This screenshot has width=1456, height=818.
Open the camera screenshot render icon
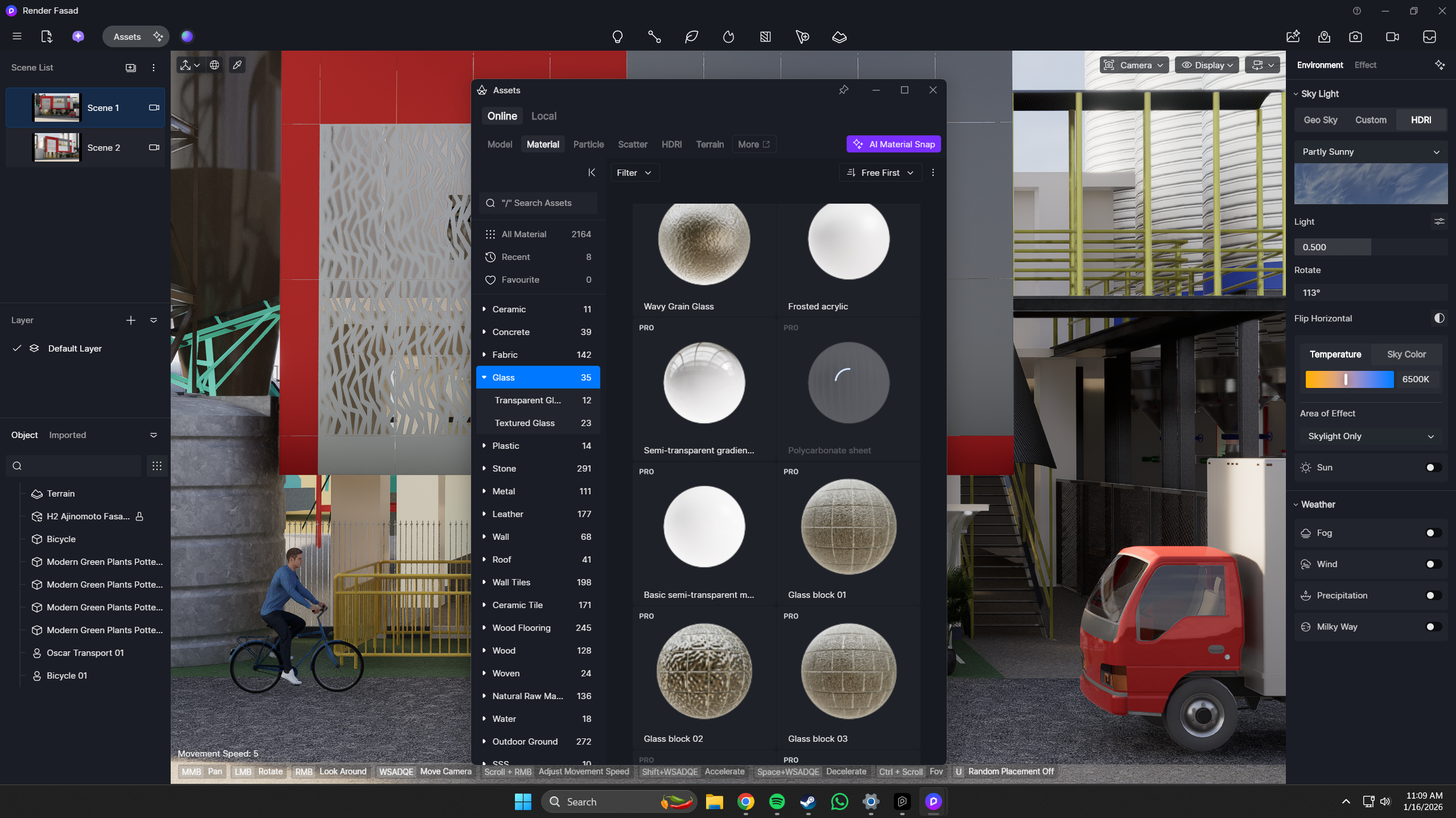(1355, 37)
